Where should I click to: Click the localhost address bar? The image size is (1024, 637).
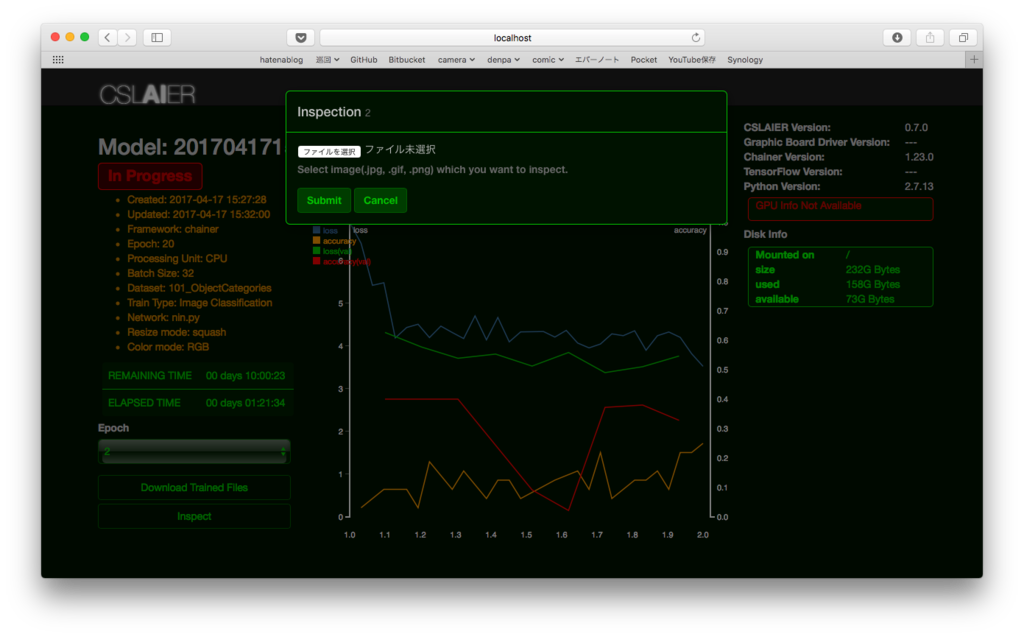512,38
